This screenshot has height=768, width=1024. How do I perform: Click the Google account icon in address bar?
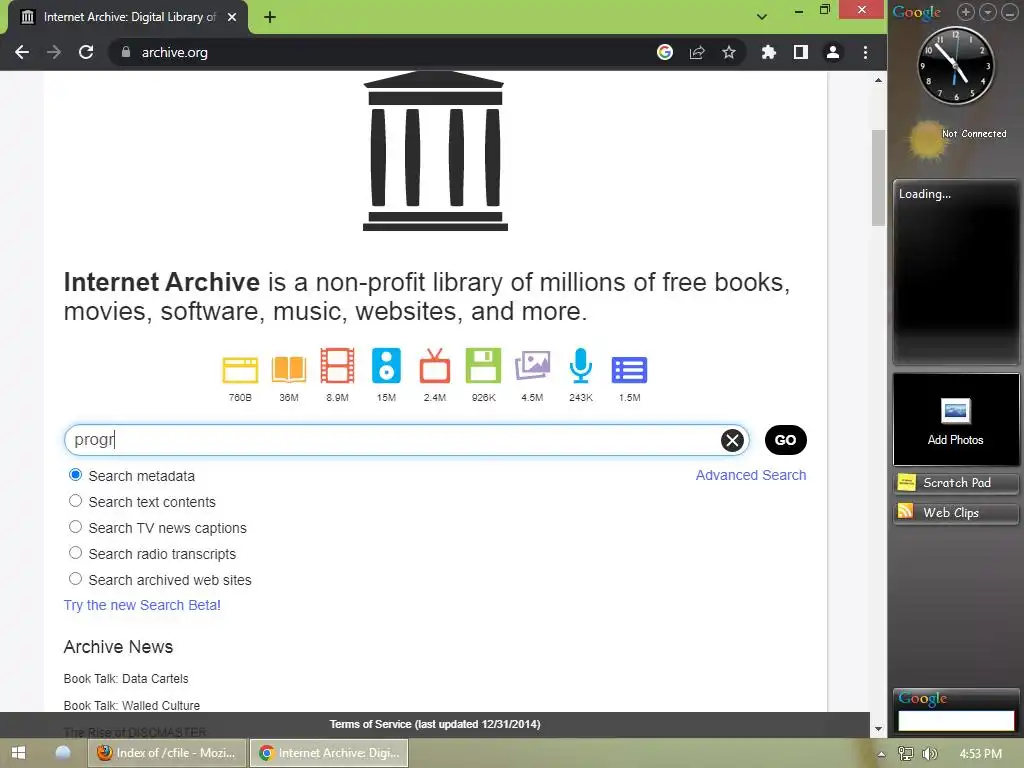(665, 52)
